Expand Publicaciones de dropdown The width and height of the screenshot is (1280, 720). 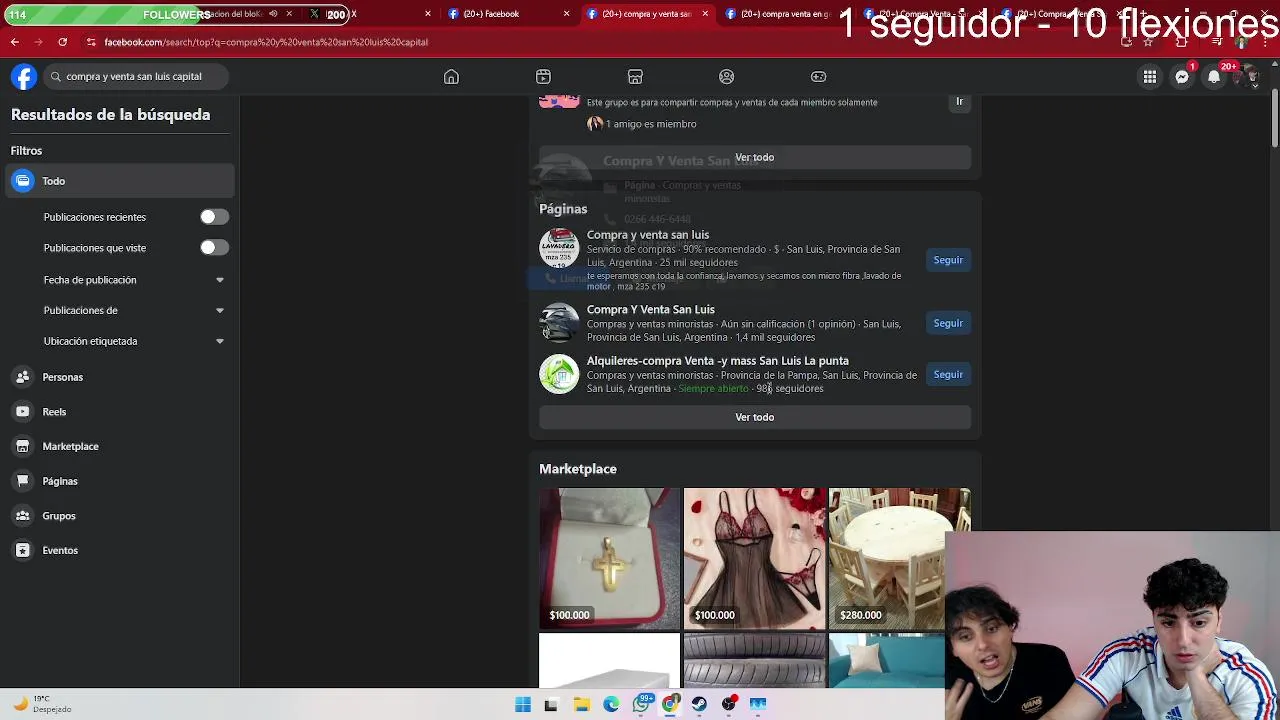[x=220, y=310]
